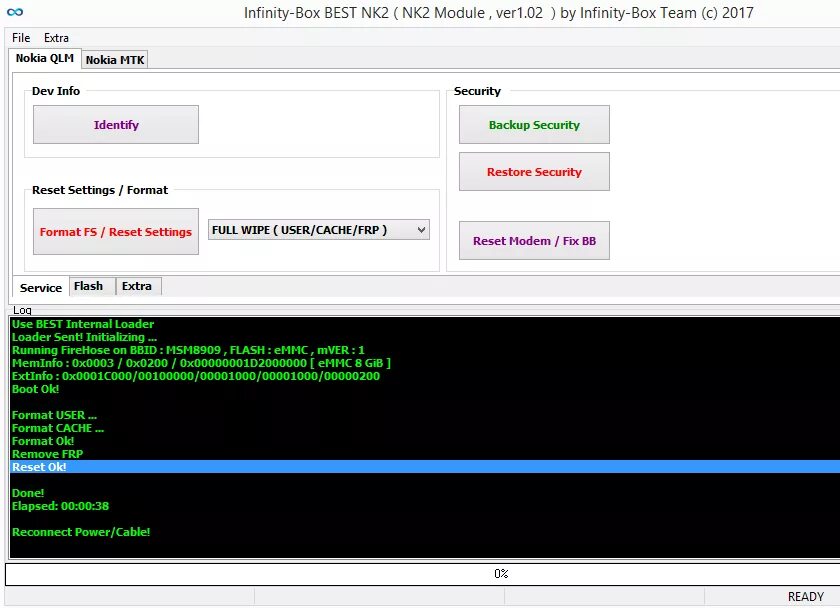The width and height of the screenshot is (840, 608).
Task: Select the Extra bottom tab
Action: pos(137,286)
